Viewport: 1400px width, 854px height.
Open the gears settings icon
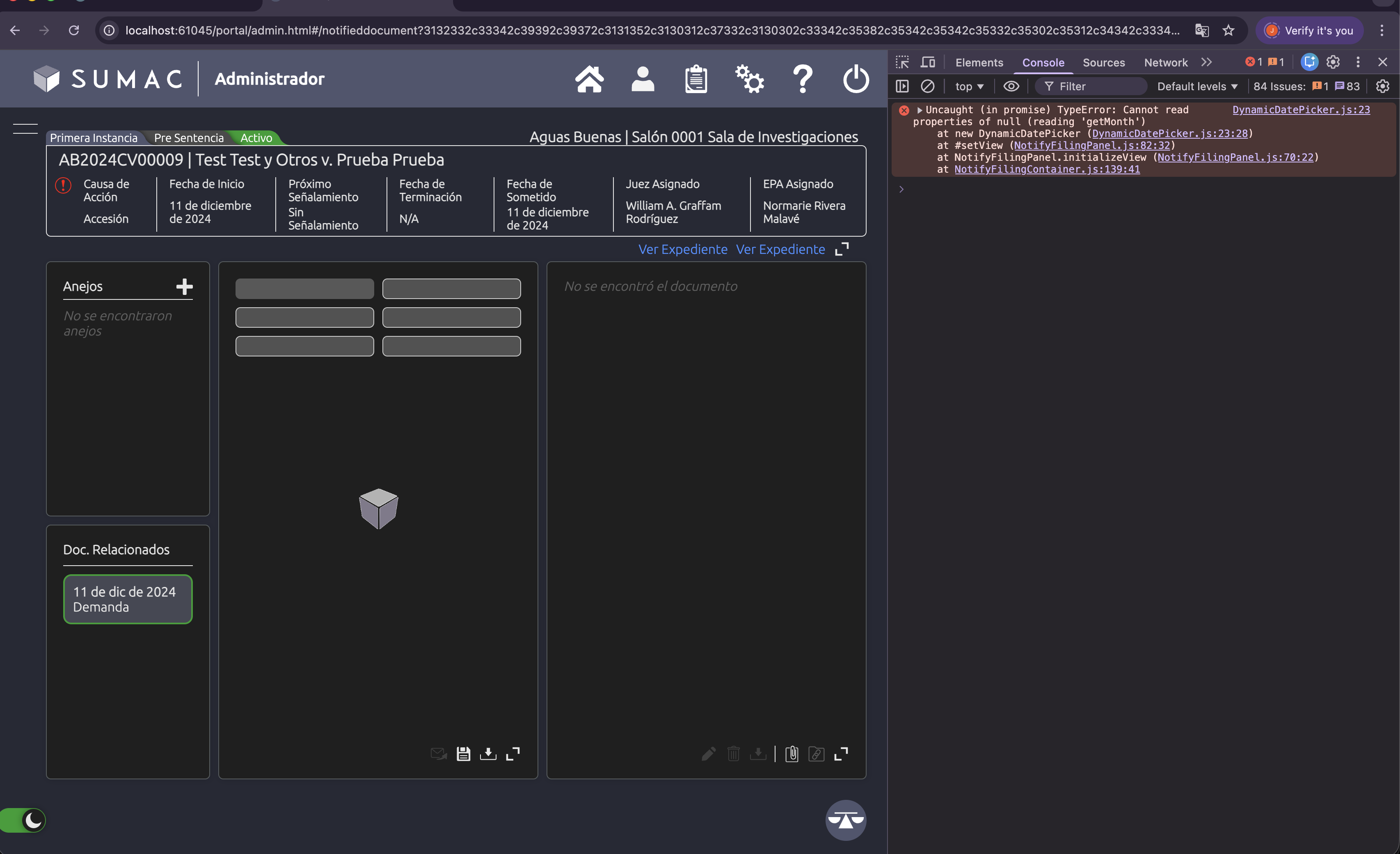tap(749, 79)
